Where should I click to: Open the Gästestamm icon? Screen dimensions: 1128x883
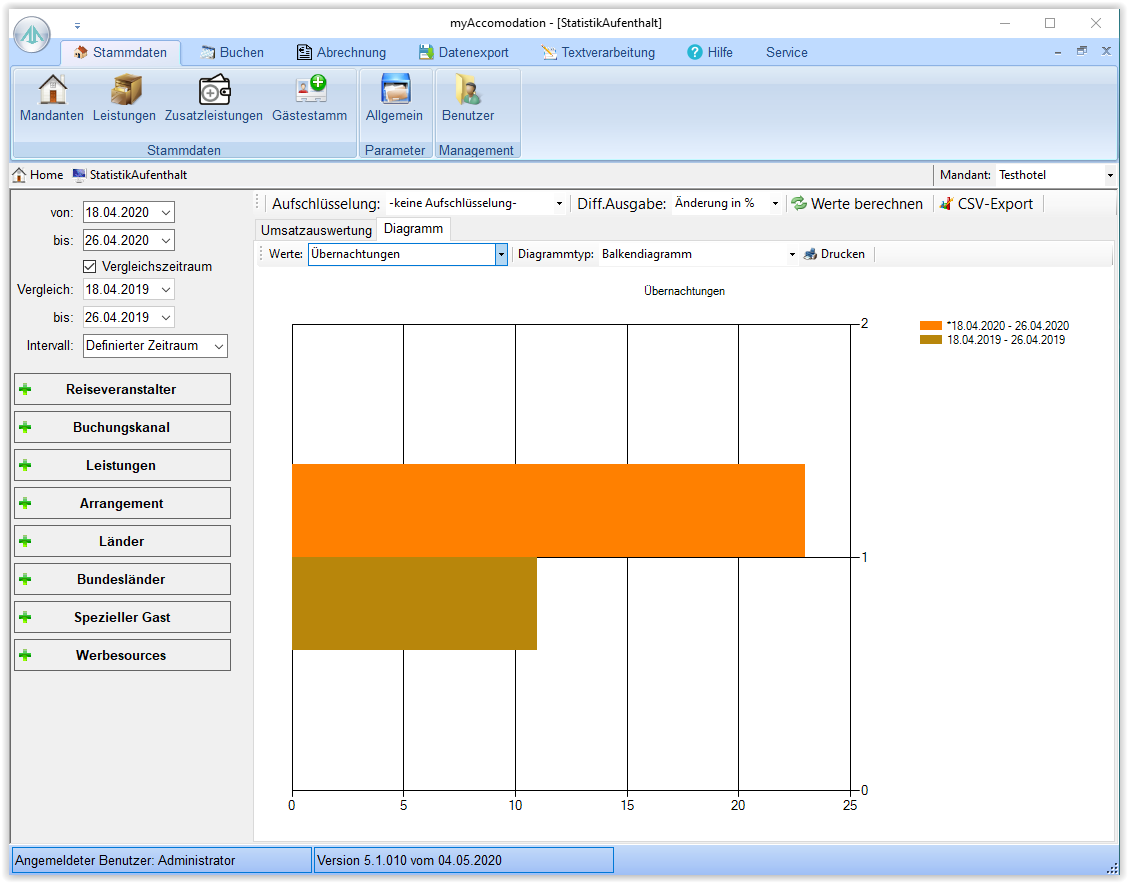tap(310, 90)
